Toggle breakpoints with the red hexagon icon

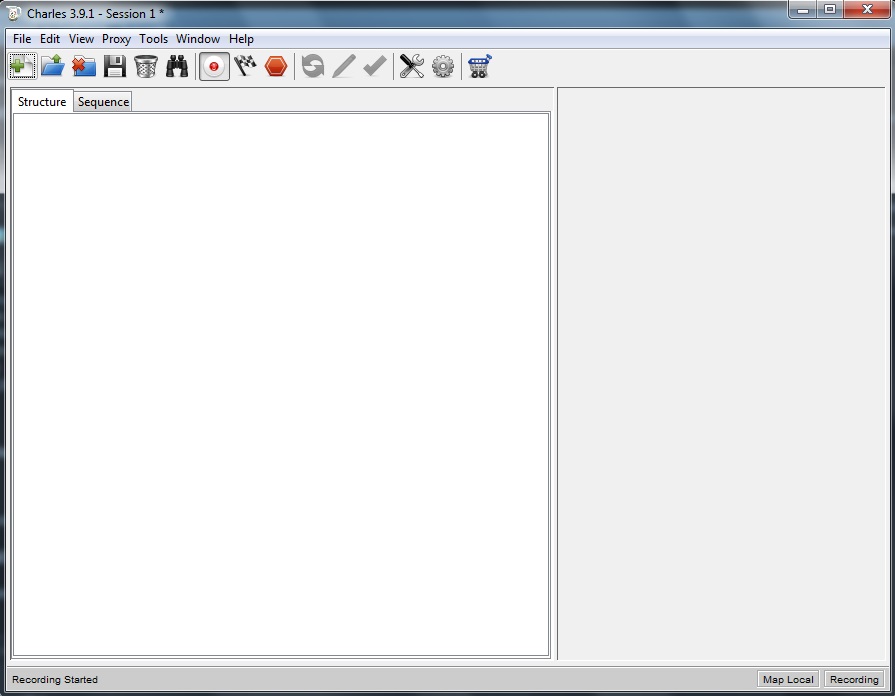[276, 66]
